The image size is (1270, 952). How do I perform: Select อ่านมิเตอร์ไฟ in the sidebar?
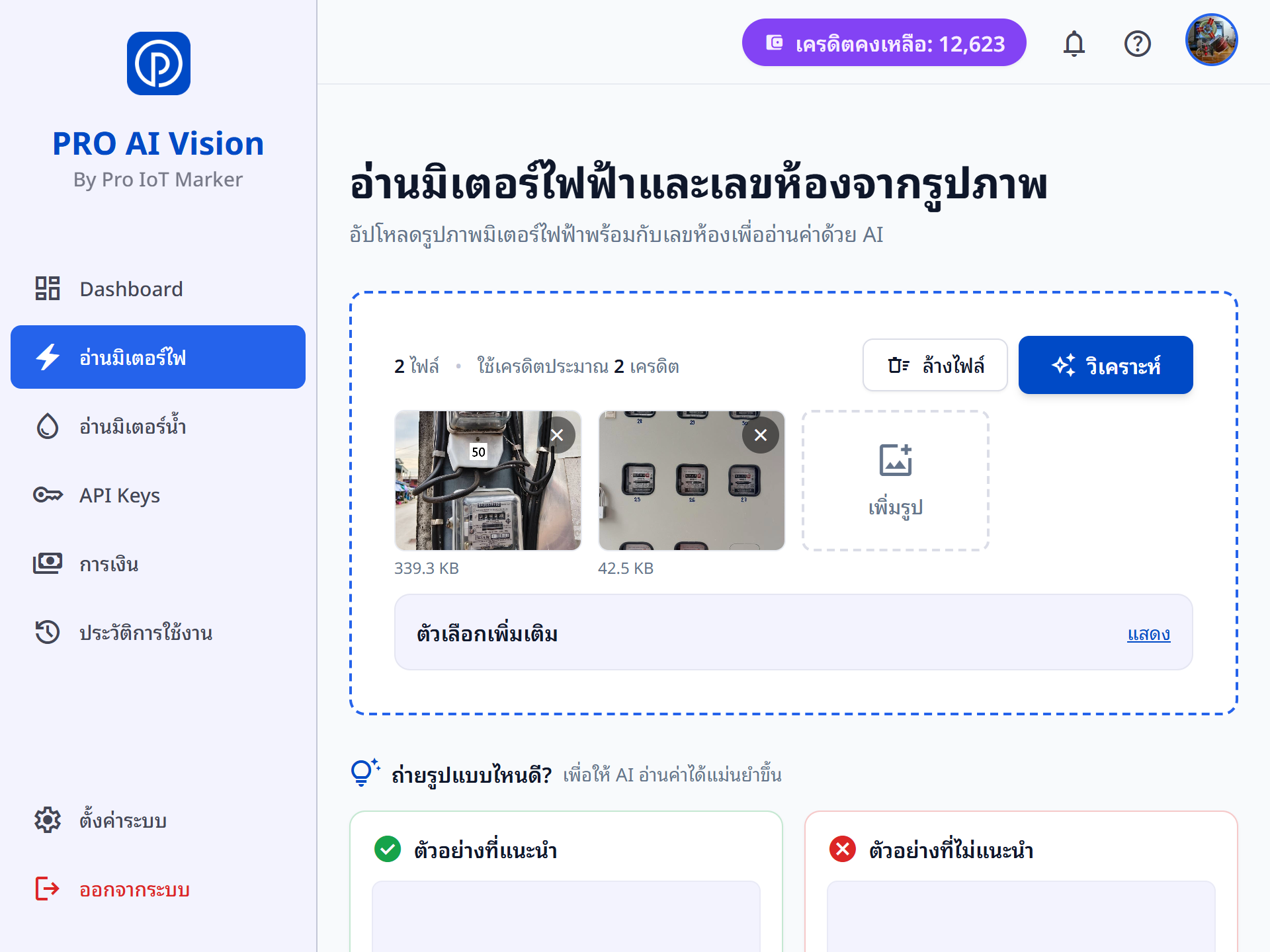point(158,357)
